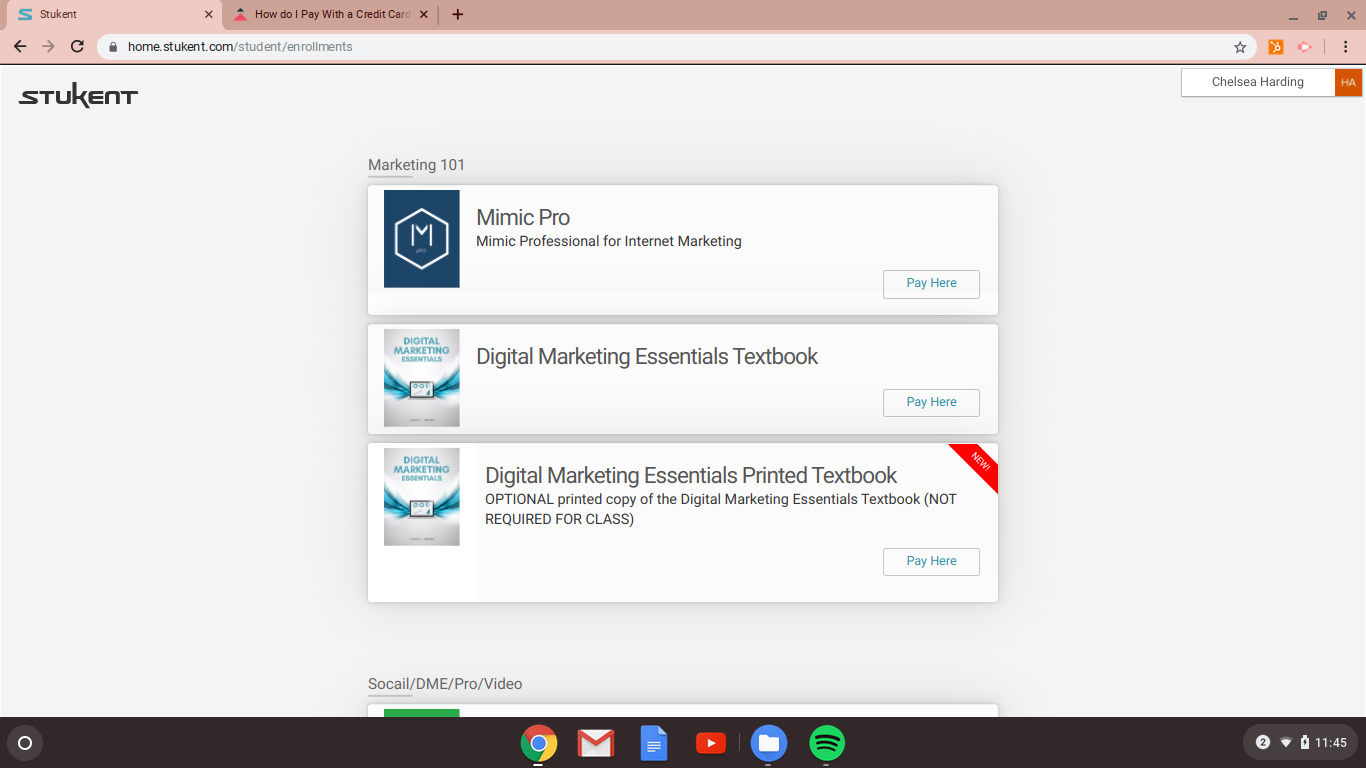Bookmark this page with the star icon
The height and width of the screenshot is (768, 1366).
coord(1240,47)
